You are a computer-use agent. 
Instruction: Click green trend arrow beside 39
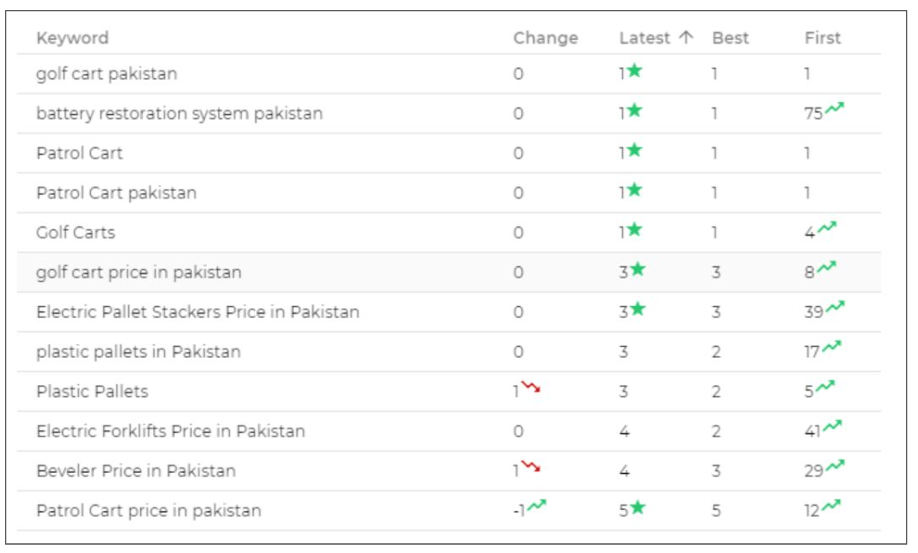click(834, 308)
